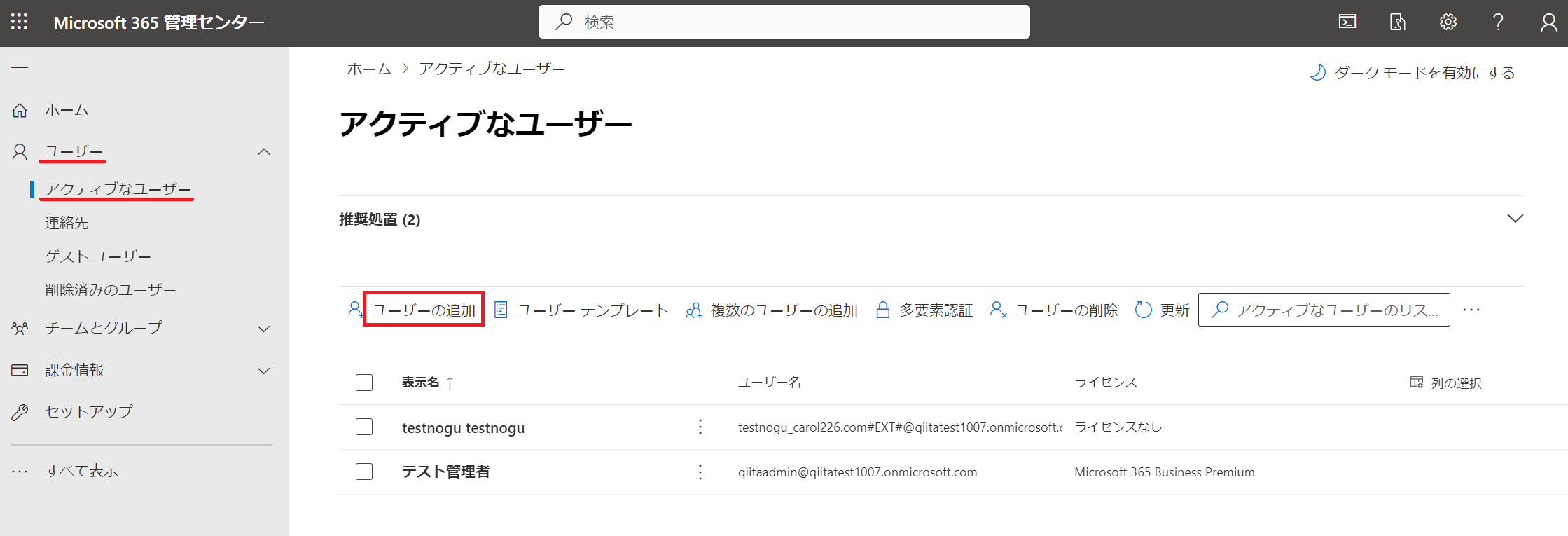1568x536 pixels.
Task: Collapse the ユーザー section chevron
Action: [264, 152]
